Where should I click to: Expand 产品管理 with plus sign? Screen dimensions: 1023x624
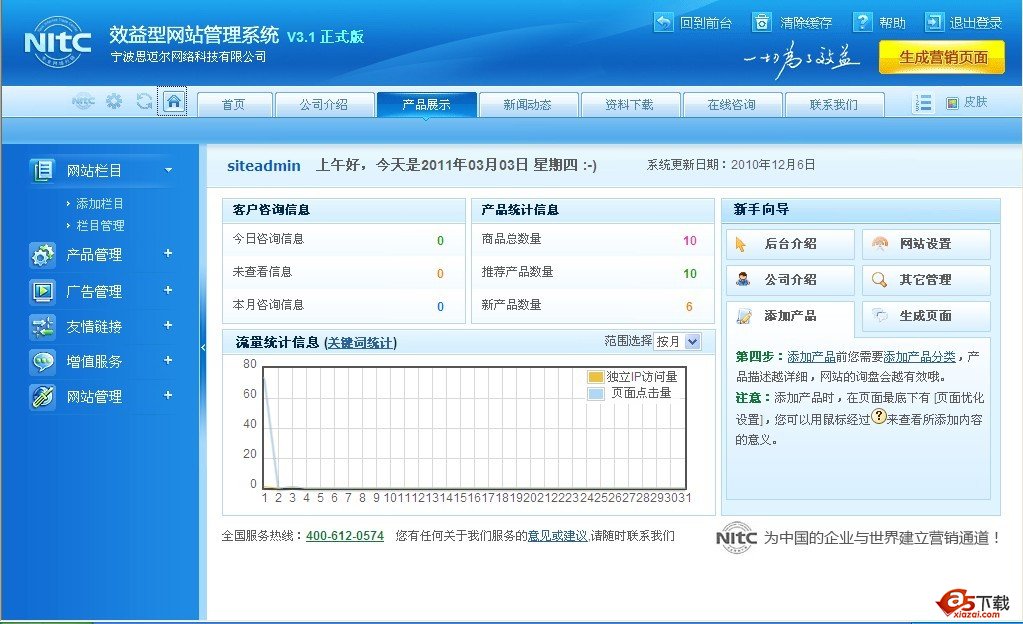[x=168, y=253]
